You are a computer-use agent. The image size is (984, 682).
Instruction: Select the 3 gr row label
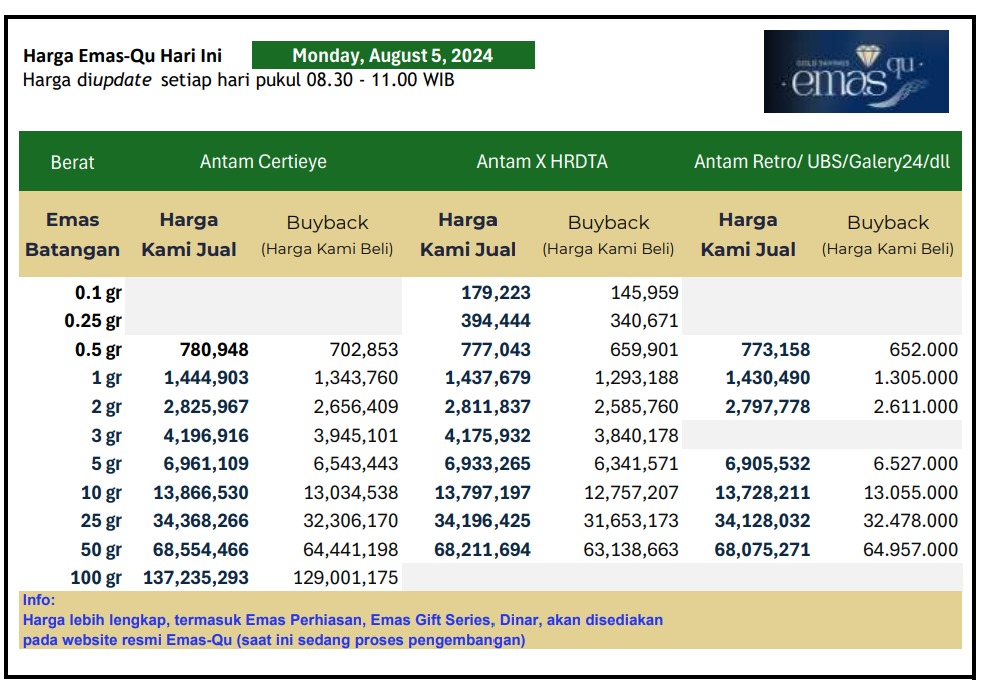pos(107,435)
